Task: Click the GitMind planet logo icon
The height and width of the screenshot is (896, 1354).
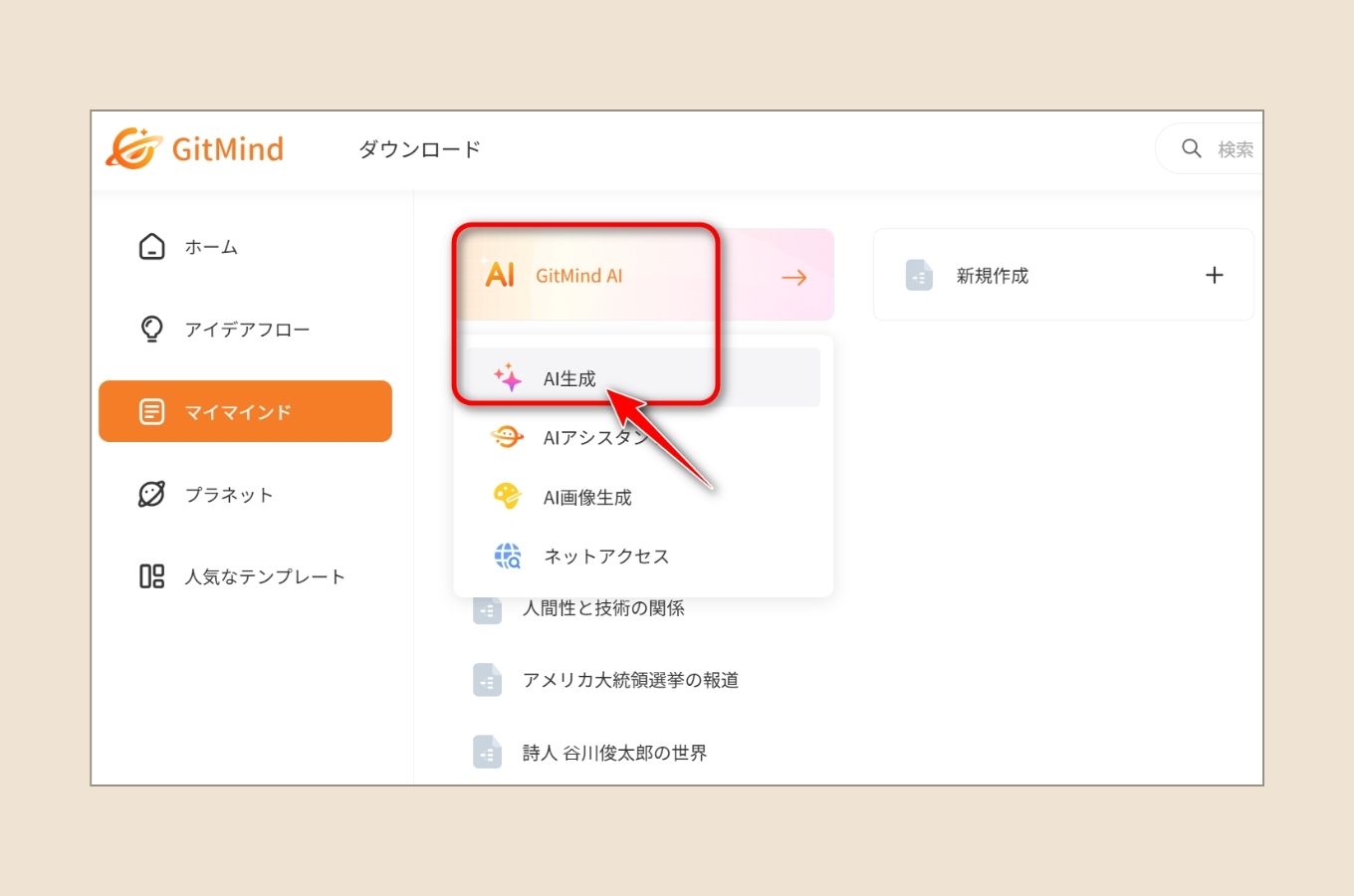Action: (134, 148)
